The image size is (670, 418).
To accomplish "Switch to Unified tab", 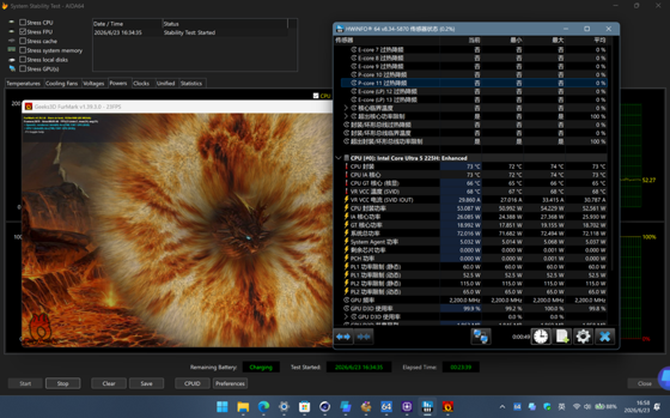I will click(x=166, y=83).
